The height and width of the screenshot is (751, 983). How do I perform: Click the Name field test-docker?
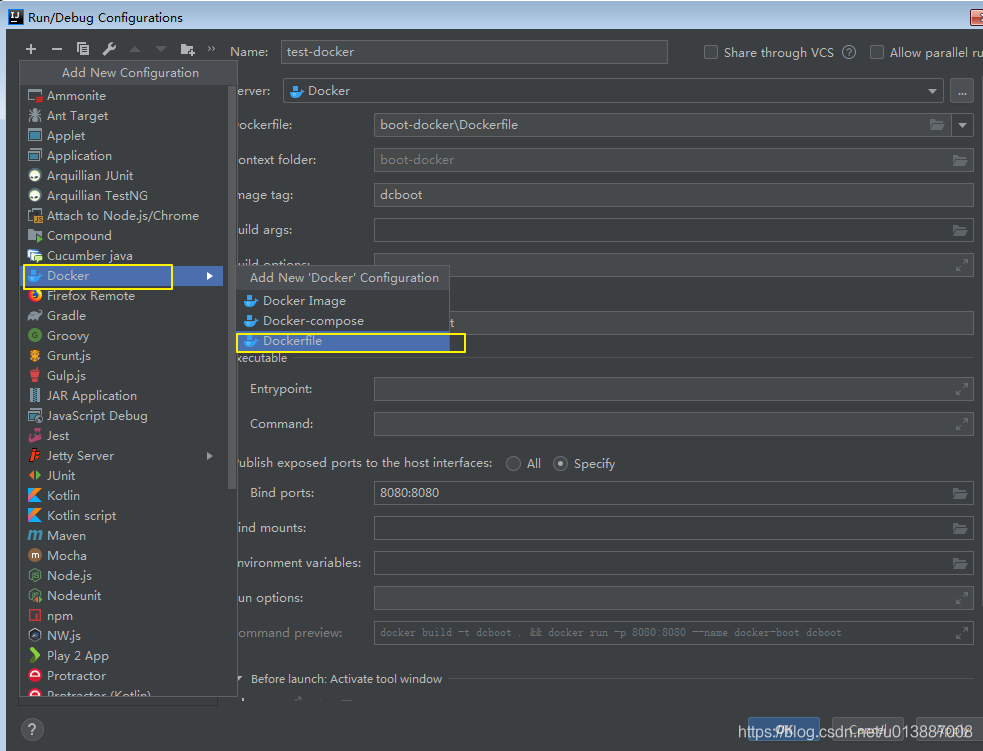point(474,52)
